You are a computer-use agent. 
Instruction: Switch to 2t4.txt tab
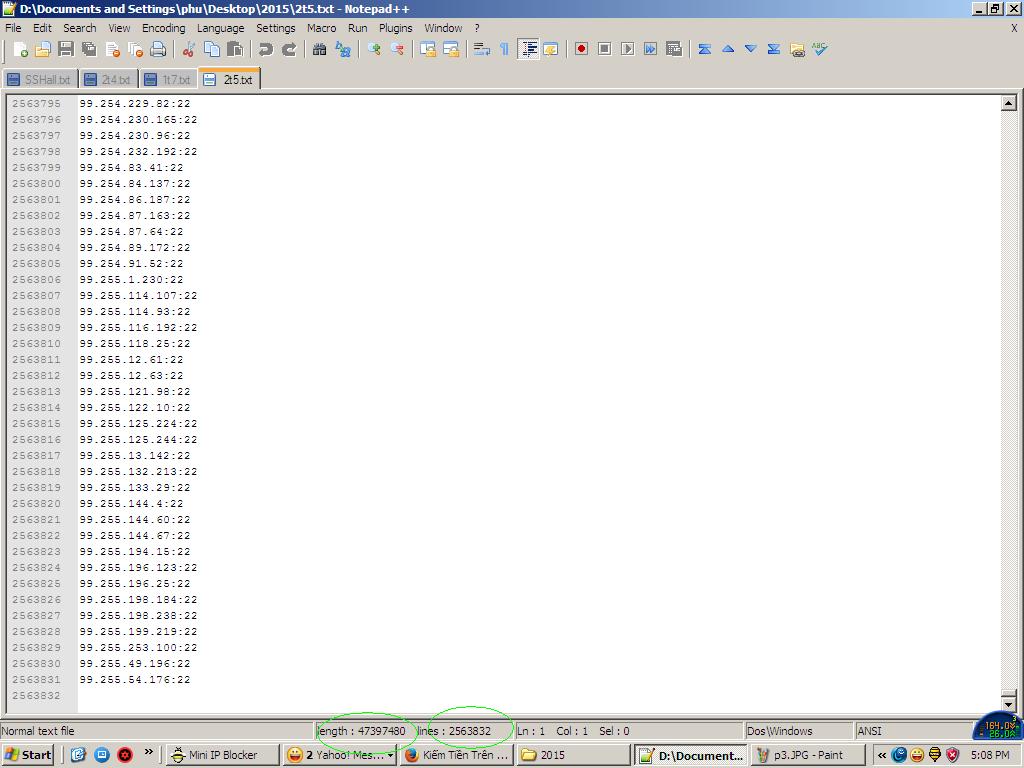(x=109, y=80)
